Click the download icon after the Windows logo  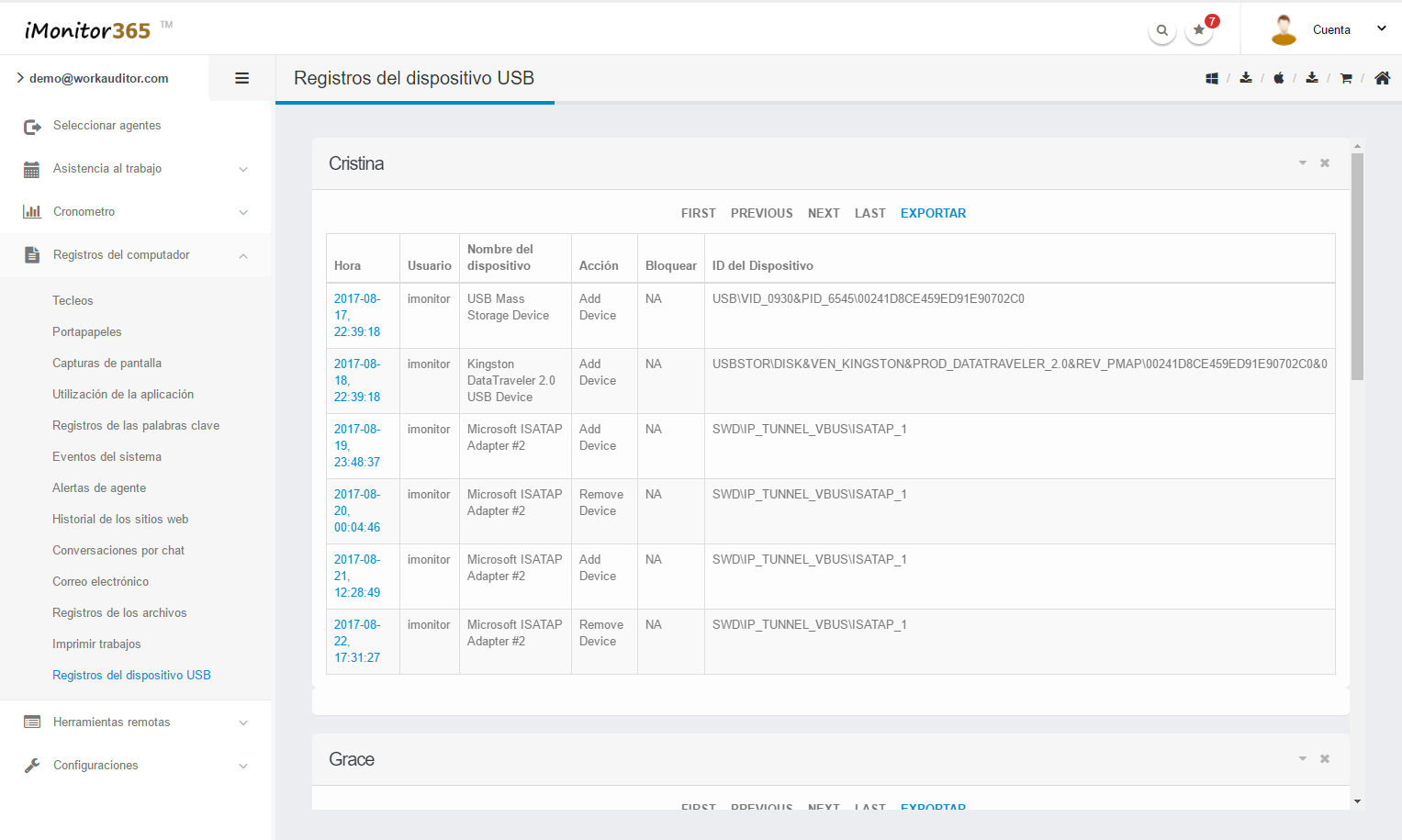coord(1246,78)
